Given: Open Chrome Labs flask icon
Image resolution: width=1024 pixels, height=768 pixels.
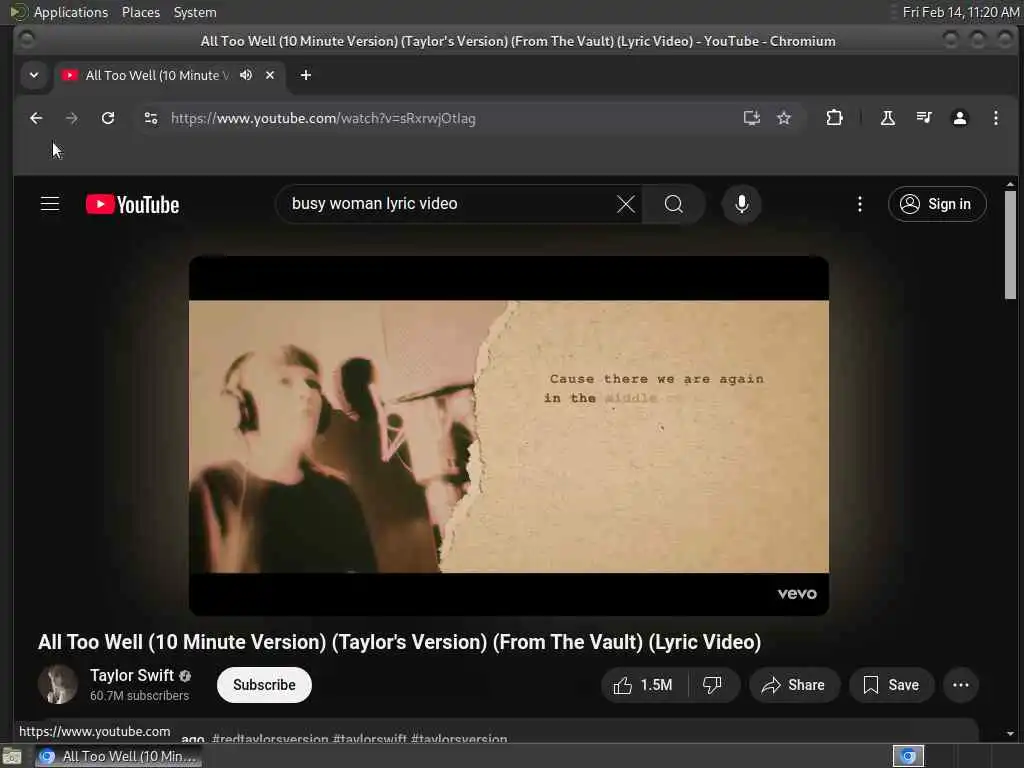Looking at the screenshot, I should click(x=888, y=118).
